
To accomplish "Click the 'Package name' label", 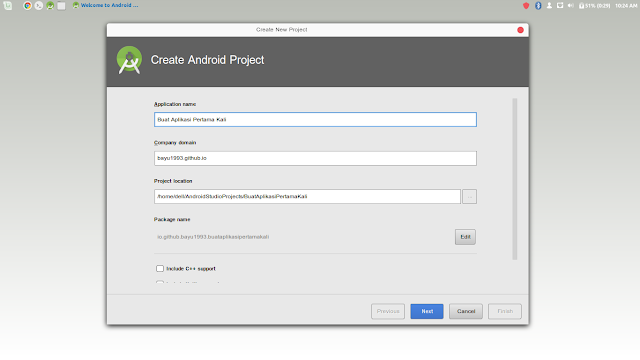I will coord(172,220).
